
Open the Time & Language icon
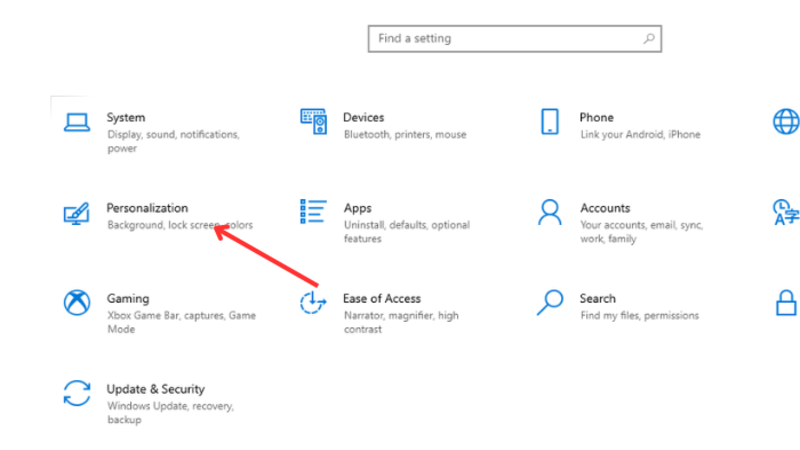click(x=786, y=212)
